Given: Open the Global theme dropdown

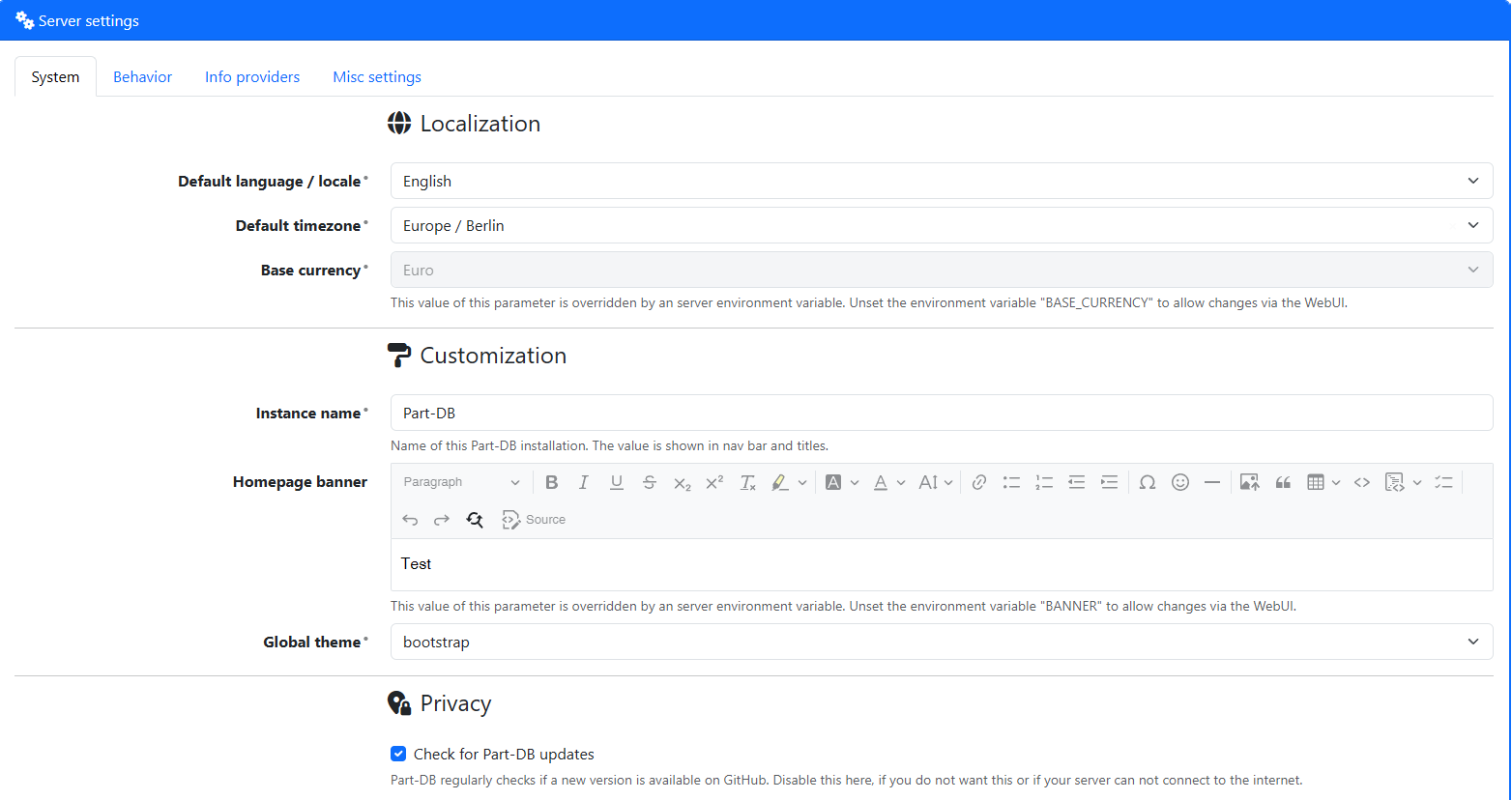Looking at the screenshot, I should 941,642.
